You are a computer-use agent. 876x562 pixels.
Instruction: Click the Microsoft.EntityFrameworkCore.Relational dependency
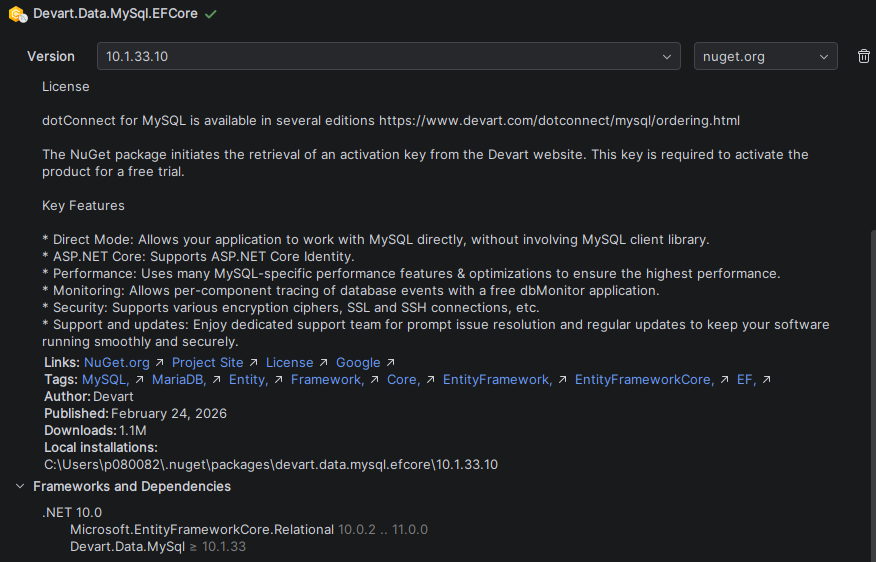click(x=249, y=530)
